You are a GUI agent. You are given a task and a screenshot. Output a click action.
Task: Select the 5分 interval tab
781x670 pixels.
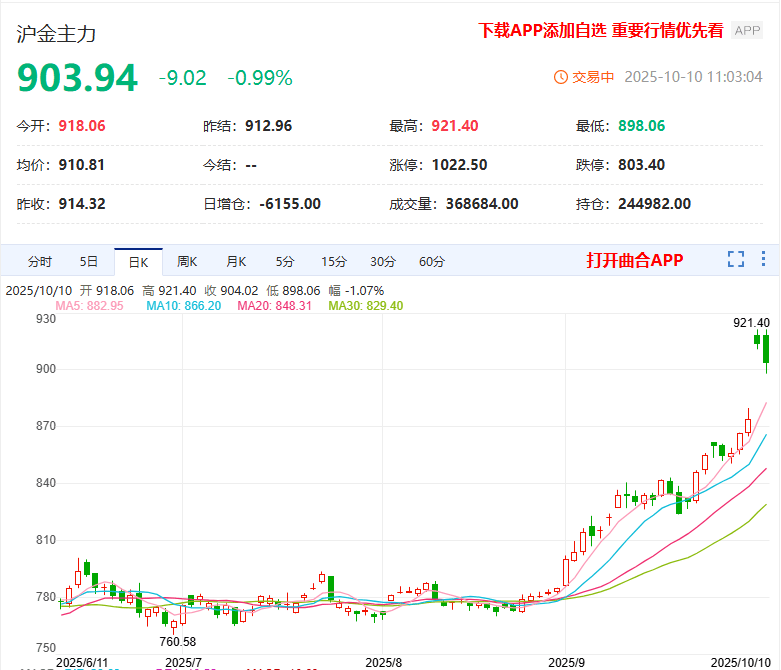click(285, 262)
